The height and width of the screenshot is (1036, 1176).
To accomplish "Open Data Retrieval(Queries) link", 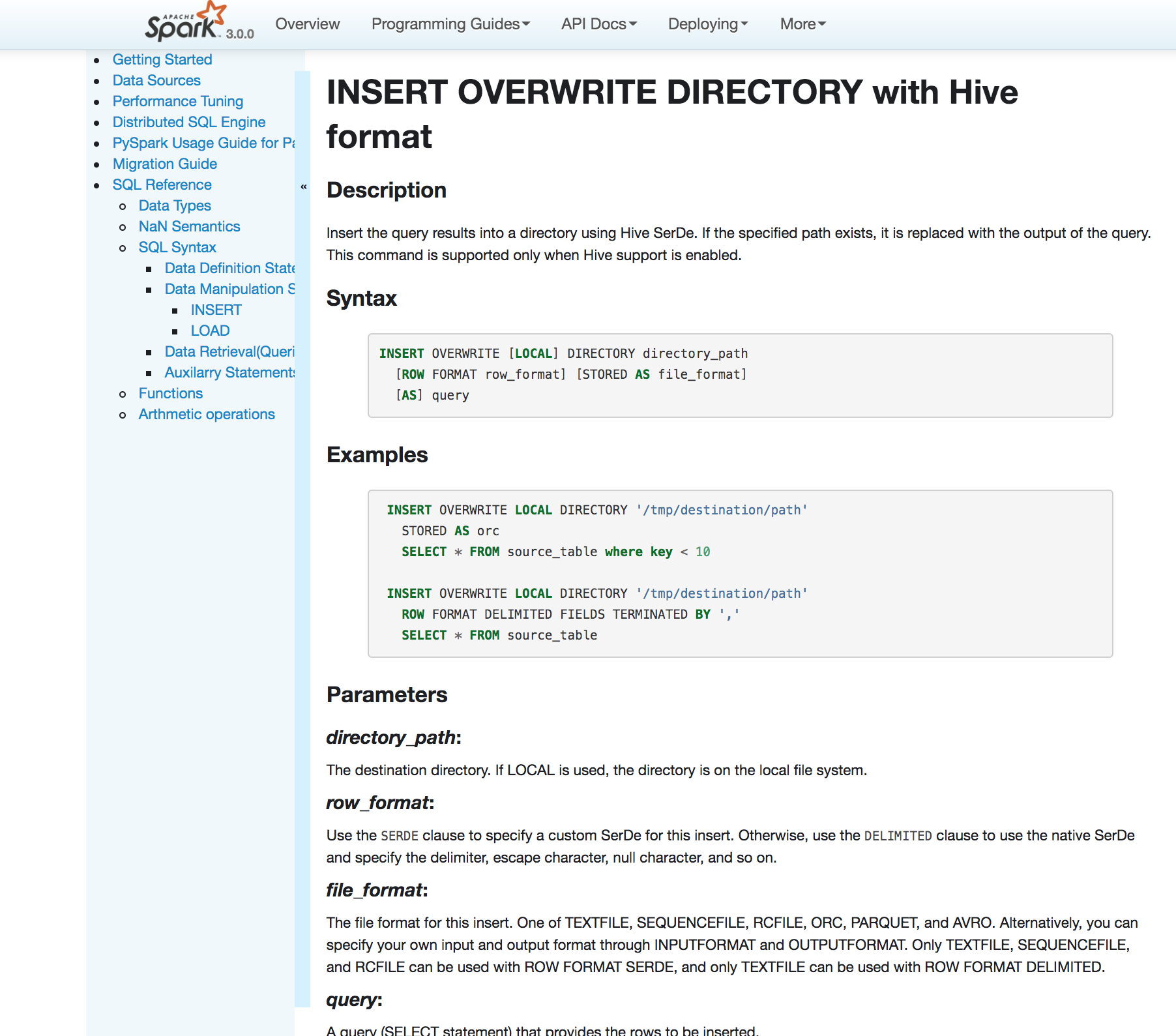I will click(229, 351).
